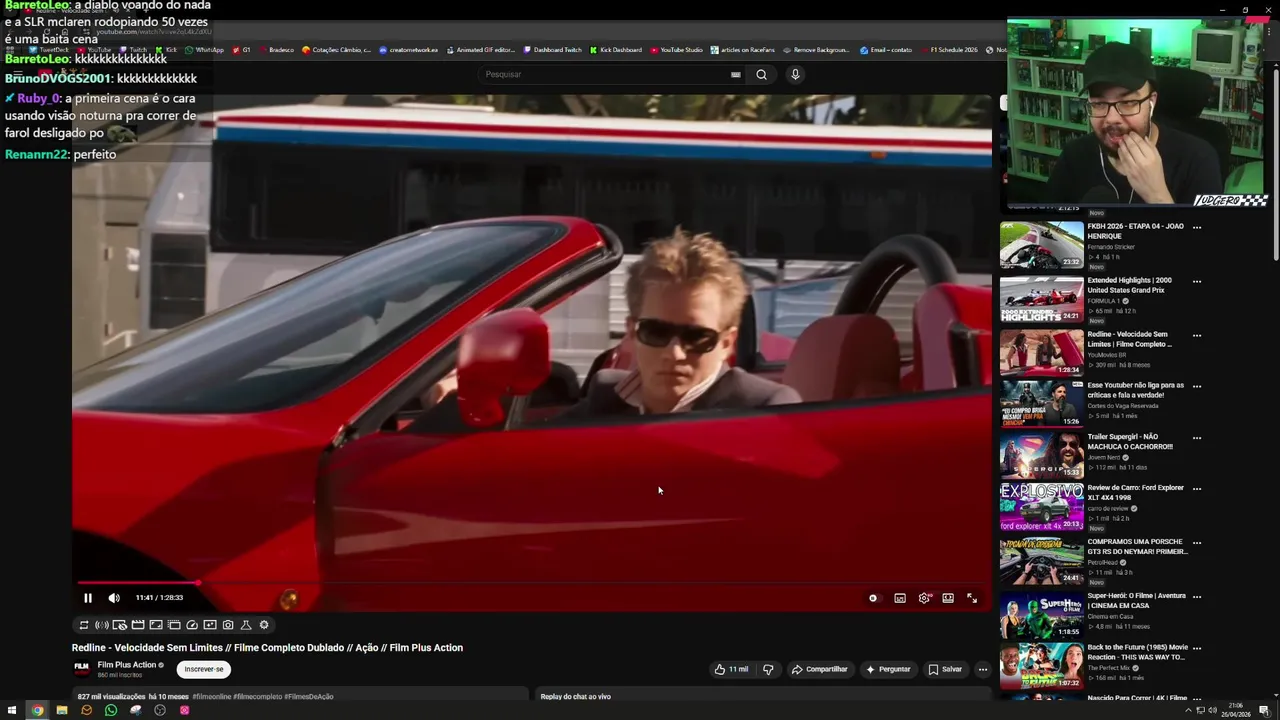Open options for Trailer Supergirl video
Viewport: 1280px width, 720px height.
(x=1197, y=438)
